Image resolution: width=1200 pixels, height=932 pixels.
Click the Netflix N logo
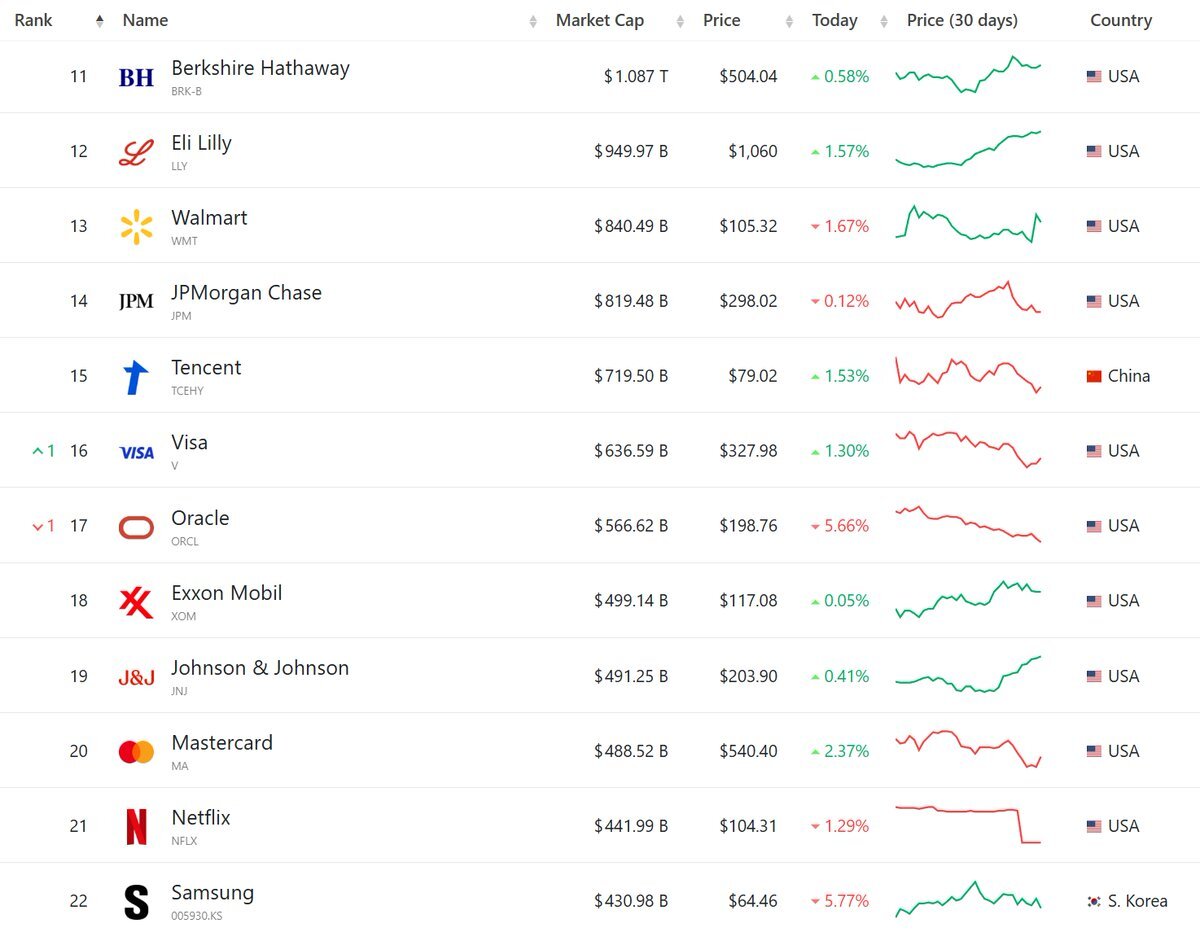(x=136, y=827)
